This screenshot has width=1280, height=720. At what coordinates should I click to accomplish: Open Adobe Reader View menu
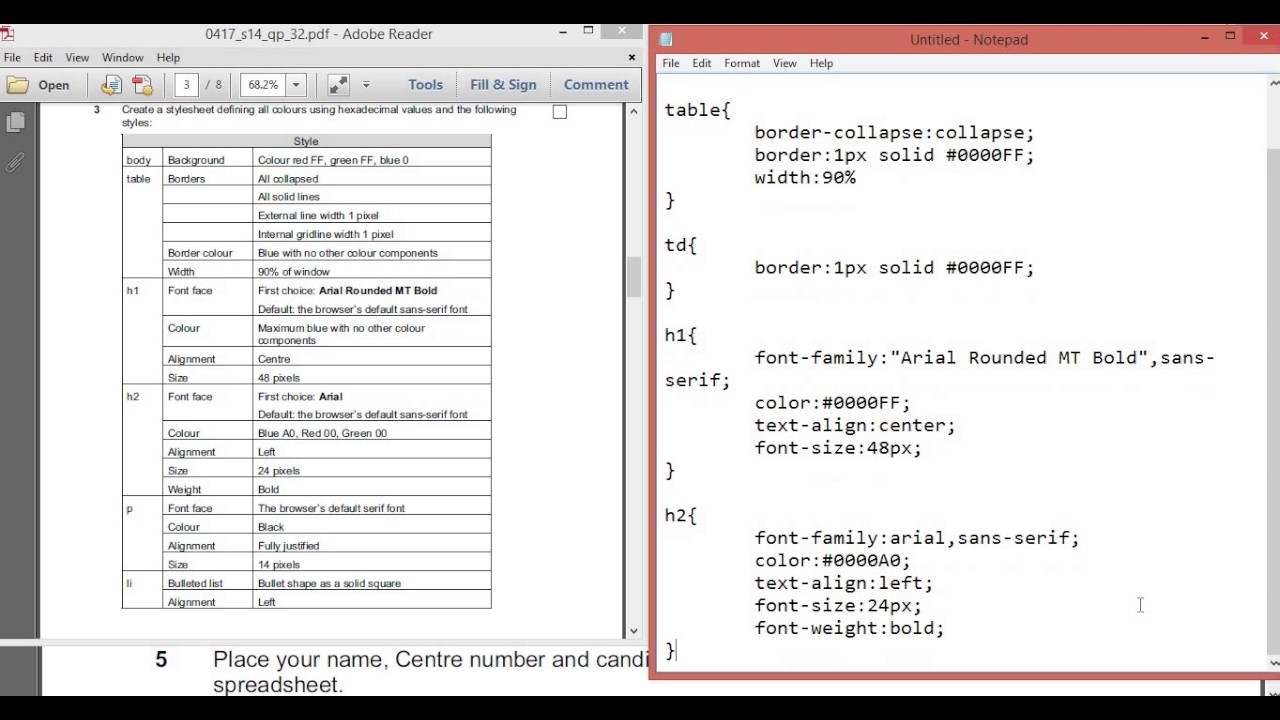(77, 58)
